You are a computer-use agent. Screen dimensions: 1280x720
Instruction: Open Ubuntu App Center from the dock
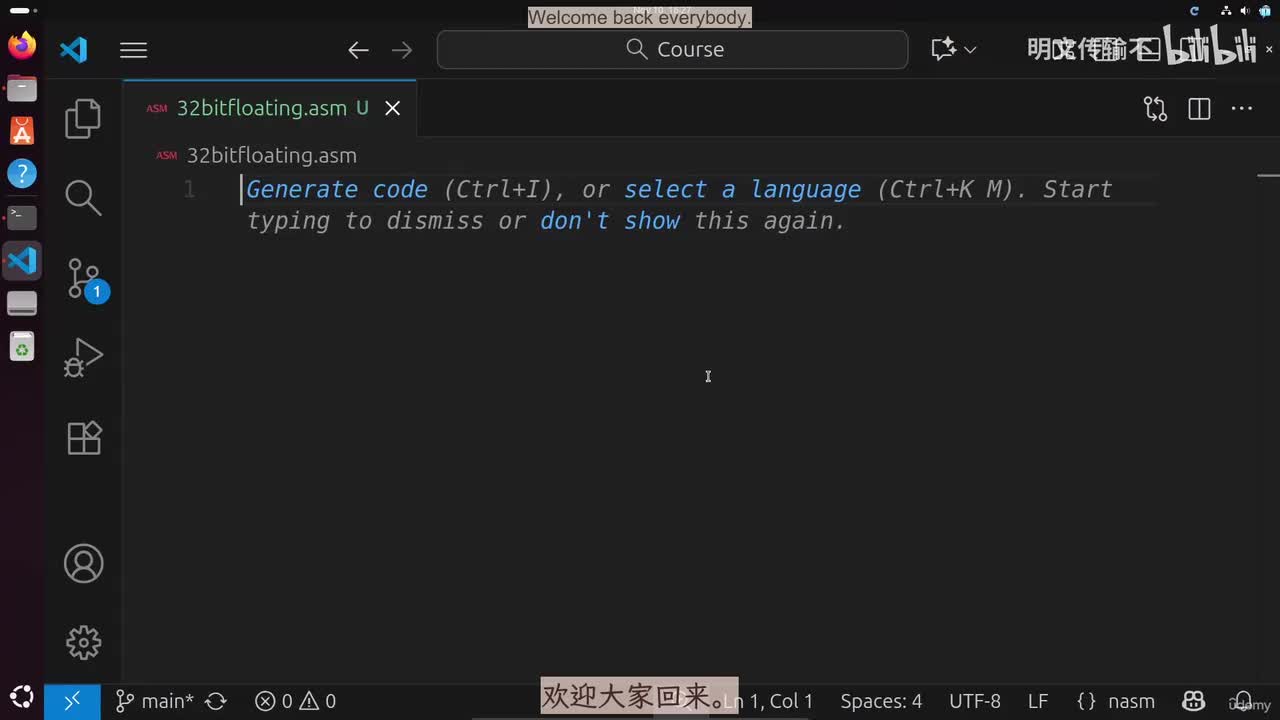[x=22, y=131]
